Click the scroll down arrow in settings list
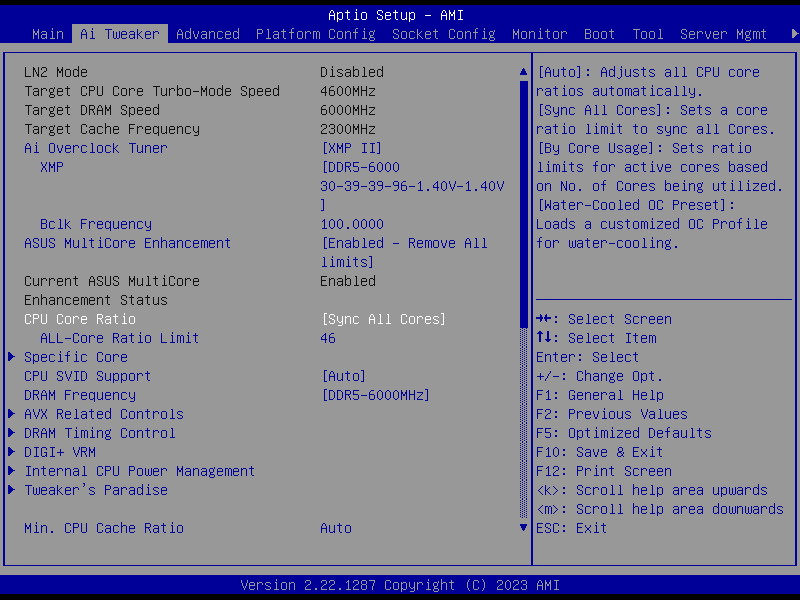This screenshot has width=800, height=600. click(523, 528)
